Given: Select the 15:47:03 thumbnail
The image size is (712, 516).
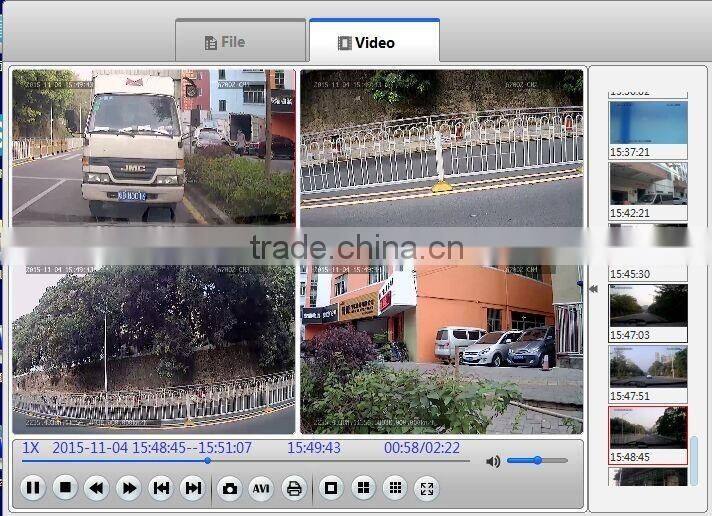Looking at the screenshot, I should click(x=648, y=313).
